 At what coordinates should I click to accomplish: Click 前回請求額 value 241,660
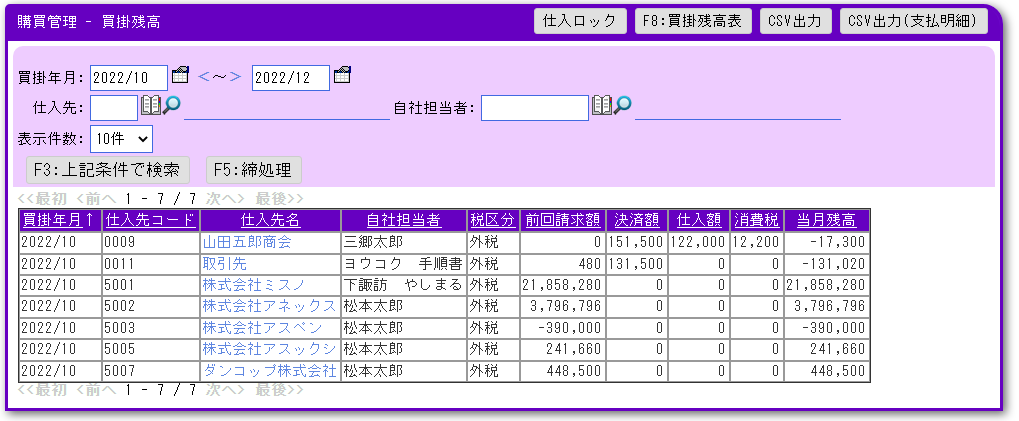[574, 350]
